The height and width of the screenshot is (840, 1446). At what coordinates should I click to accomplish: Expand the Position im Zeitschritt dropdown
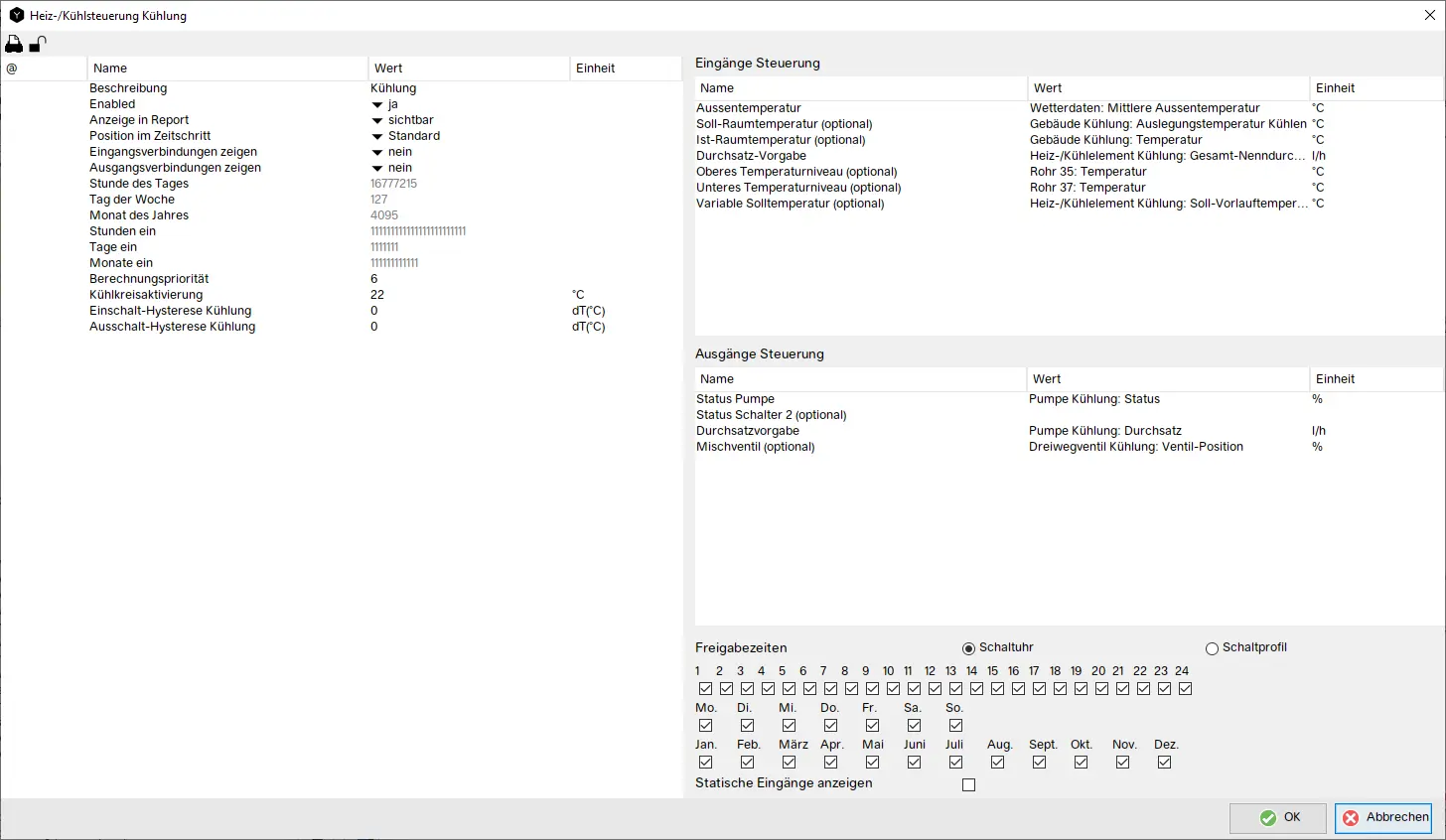click(377, 136)
